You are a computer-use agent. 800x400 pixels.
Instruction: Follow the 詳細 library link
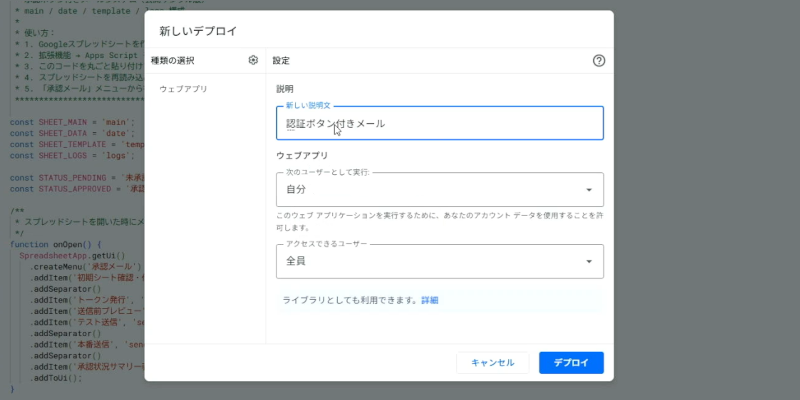tap(430, 300)
